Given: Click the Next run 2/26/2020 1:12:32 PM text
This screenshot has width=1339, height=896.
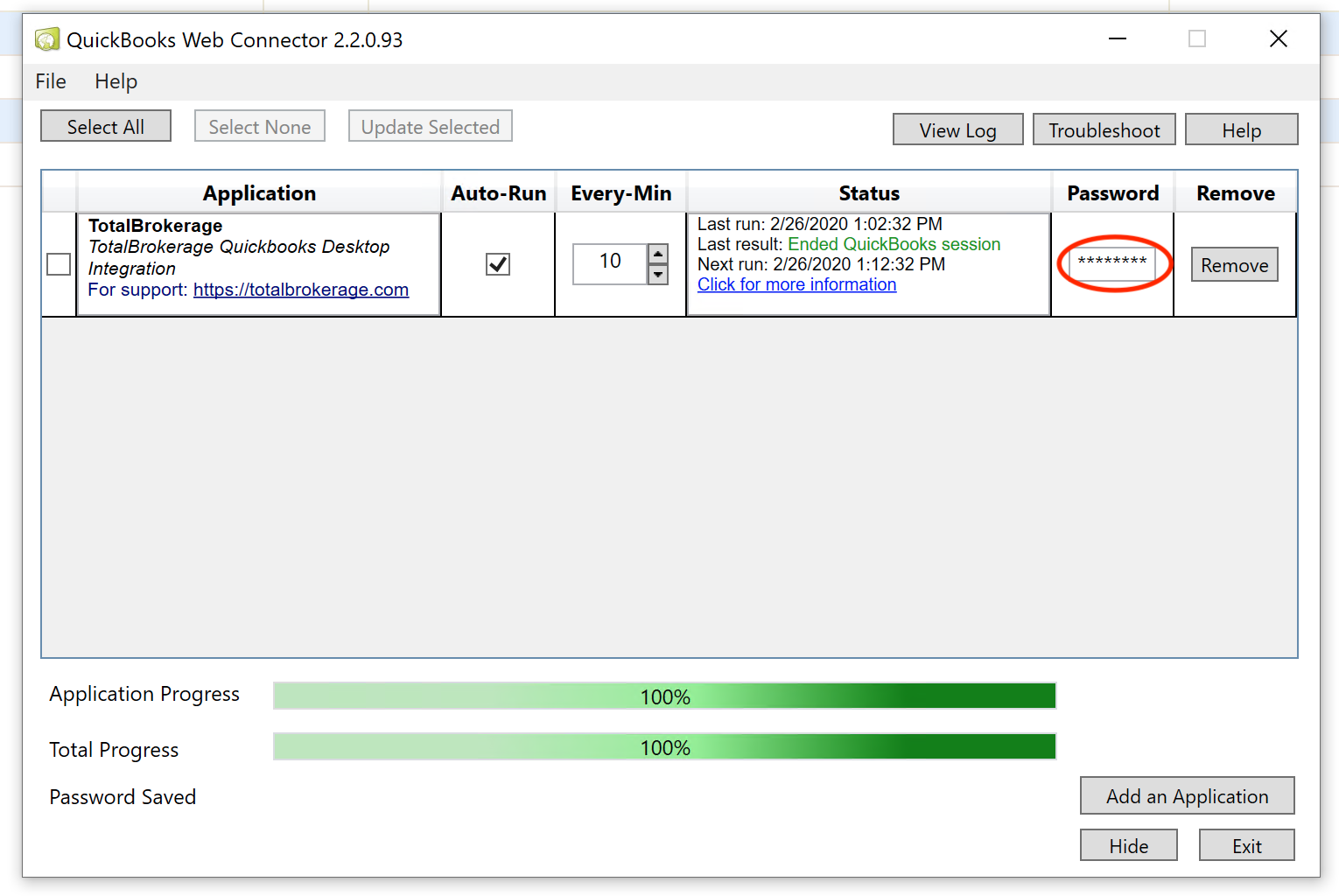Looking at the screenshot, I should point(822,264).
